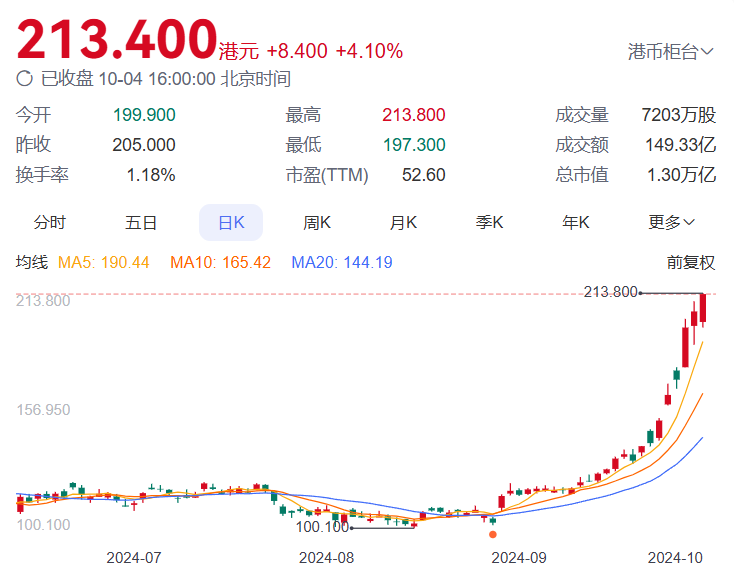This screenshot has width=734, height=577.
Task: Click the 总市值 value 1.30万亿
Action: point(682,175)
